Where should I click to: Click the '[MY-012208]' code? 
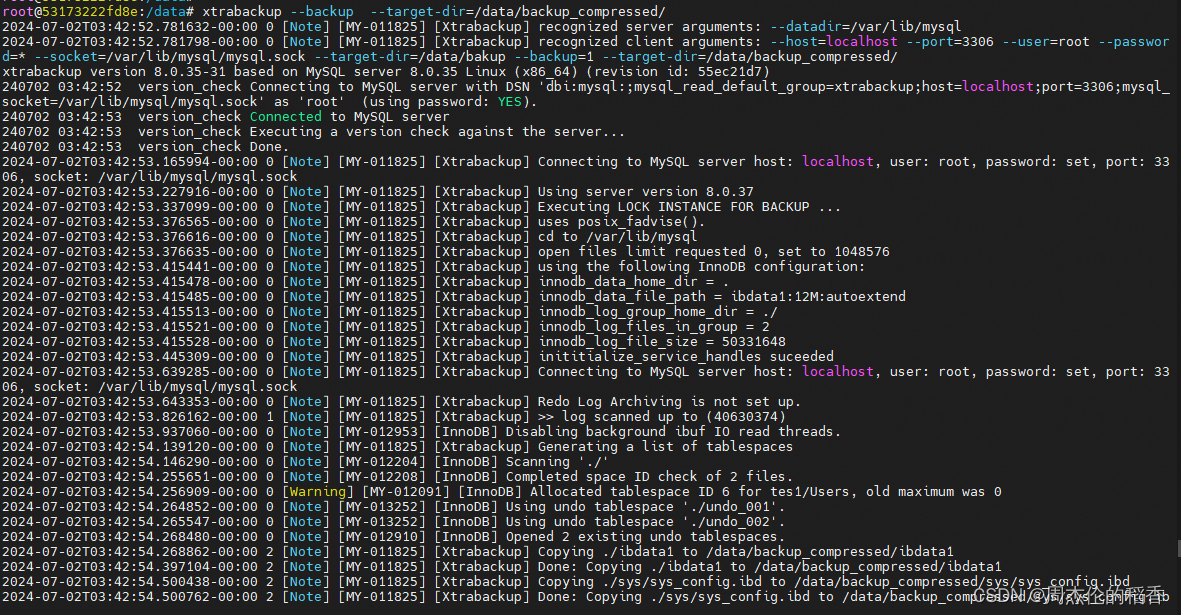coord(382,479)
